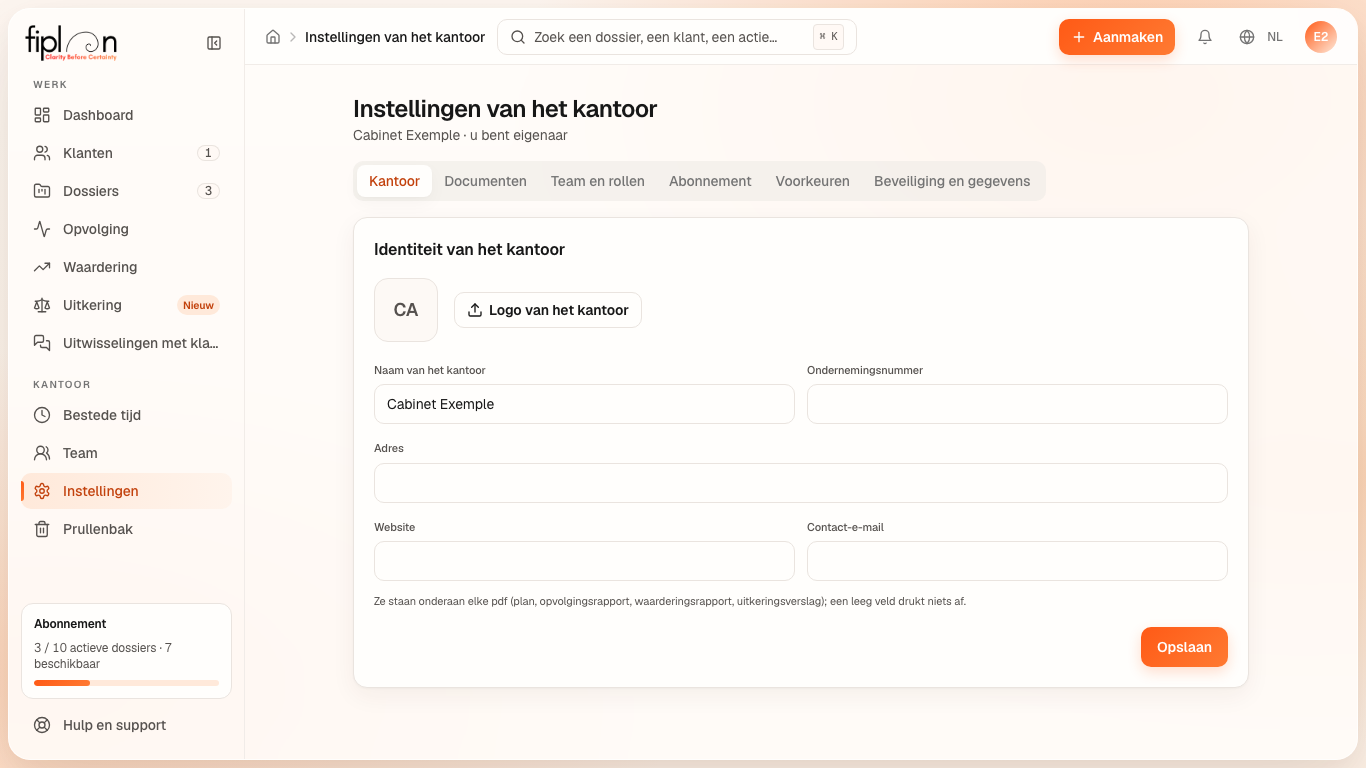The width and height of the screenshot is (1366, 768).
Task: Click into the Adres field
Action: coord(801,483)
